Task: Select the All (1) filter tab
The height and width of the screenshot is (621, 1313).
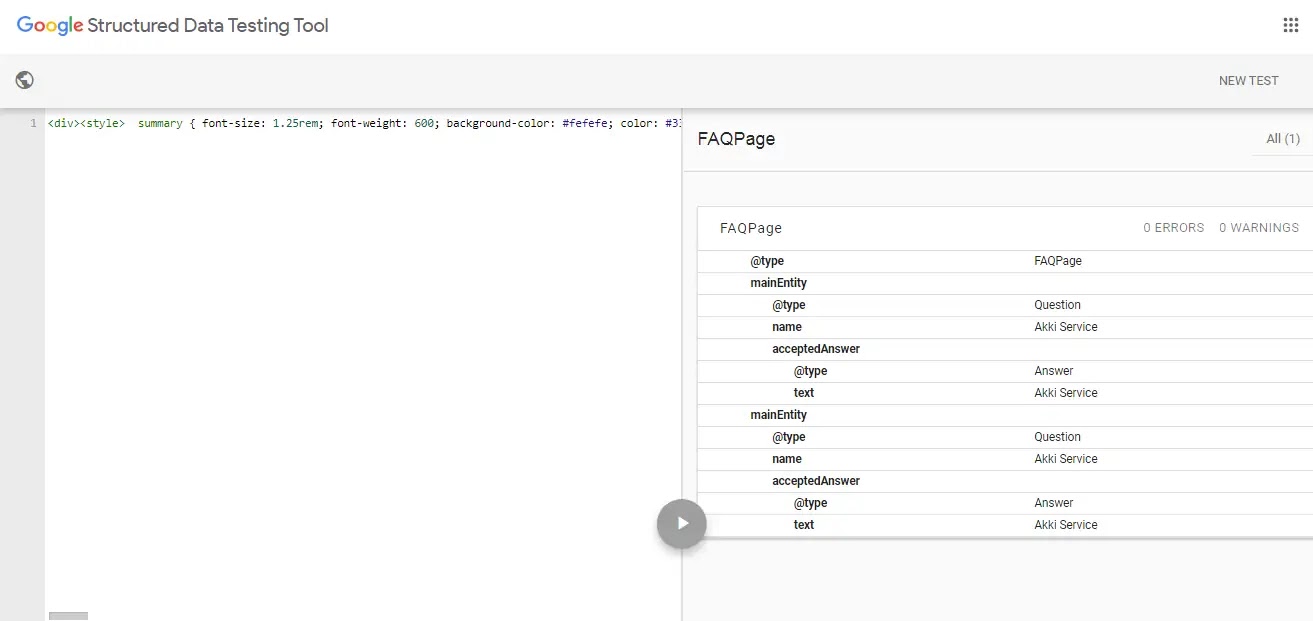Action: (1283, 139)
